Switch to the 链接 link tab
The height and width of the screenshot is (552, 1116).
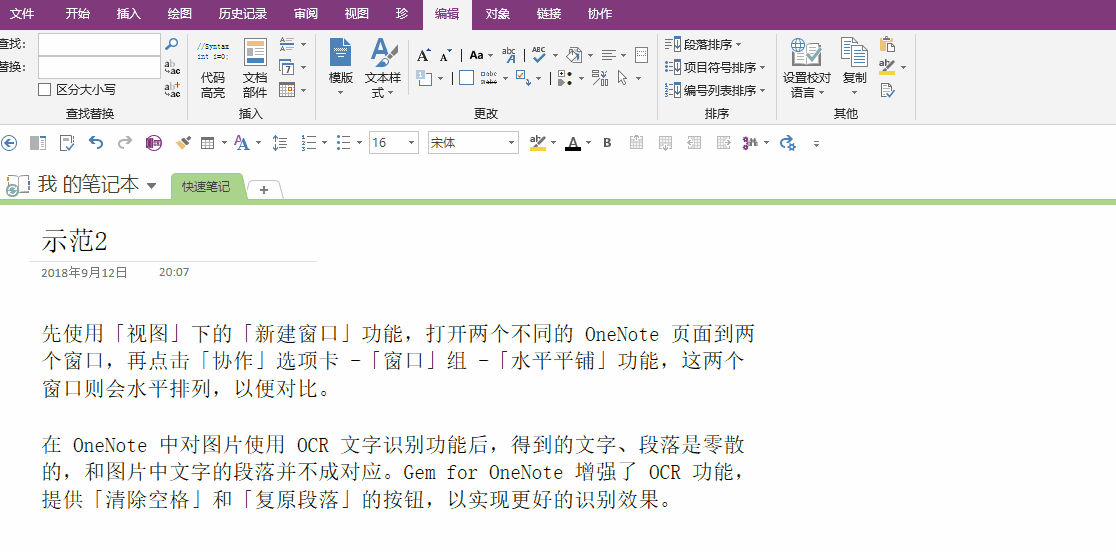coord(549,14)
